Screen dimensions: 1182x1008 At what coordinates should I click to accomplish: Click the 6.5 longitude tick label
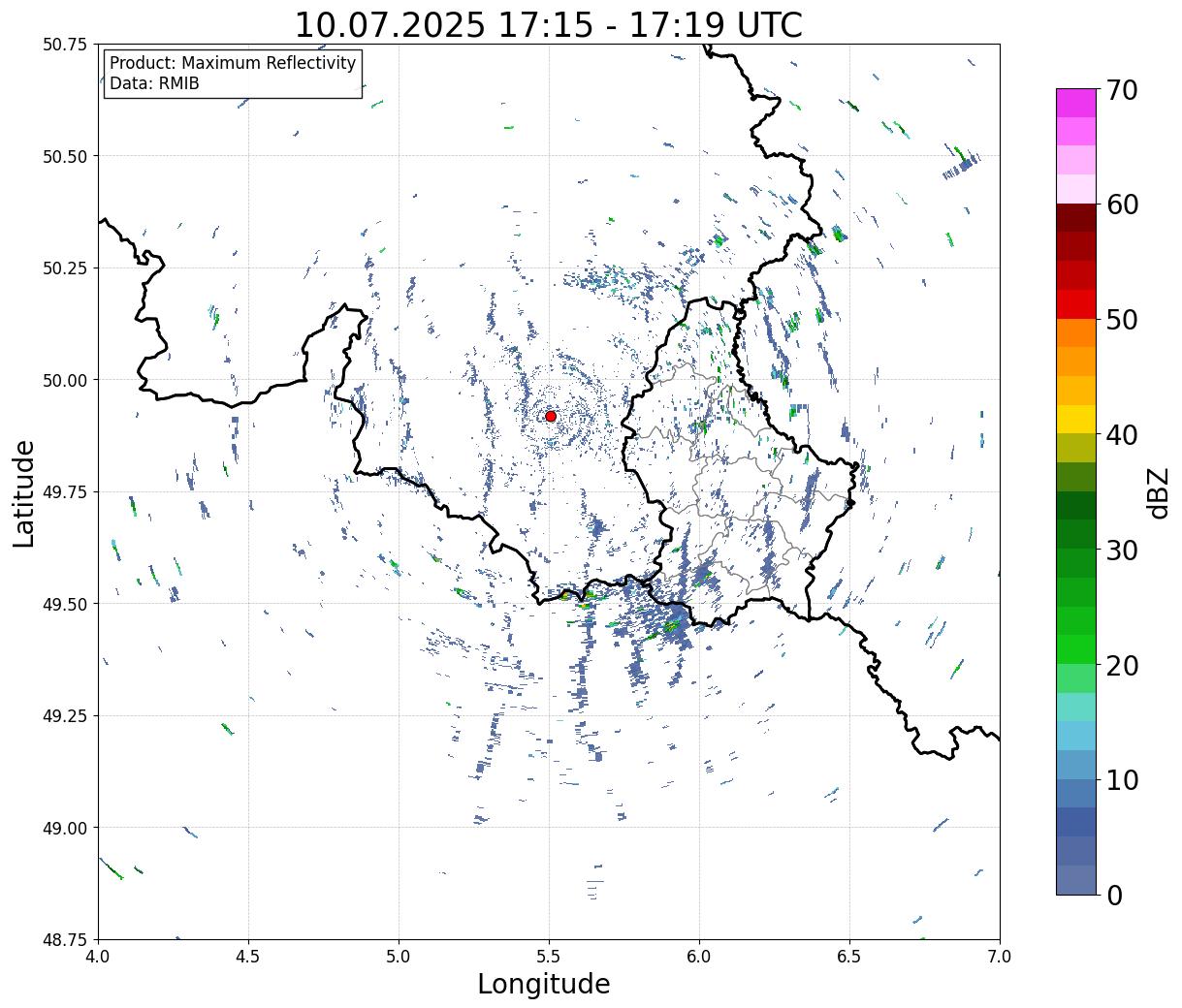[x=849, y=956]
